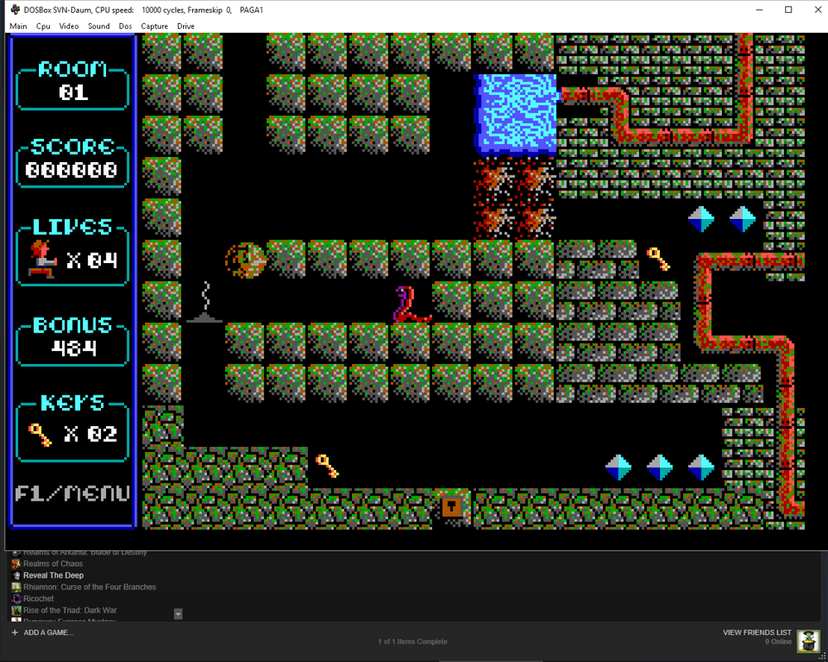
Task: Click the Steam friends avatar thumbnail
Action: tap(808, 641)
